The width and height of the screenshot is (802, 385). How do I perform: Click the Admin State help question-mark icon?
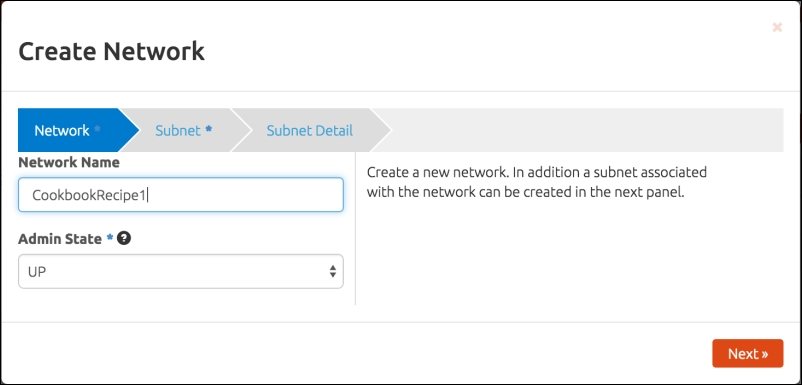pos(124,238)
